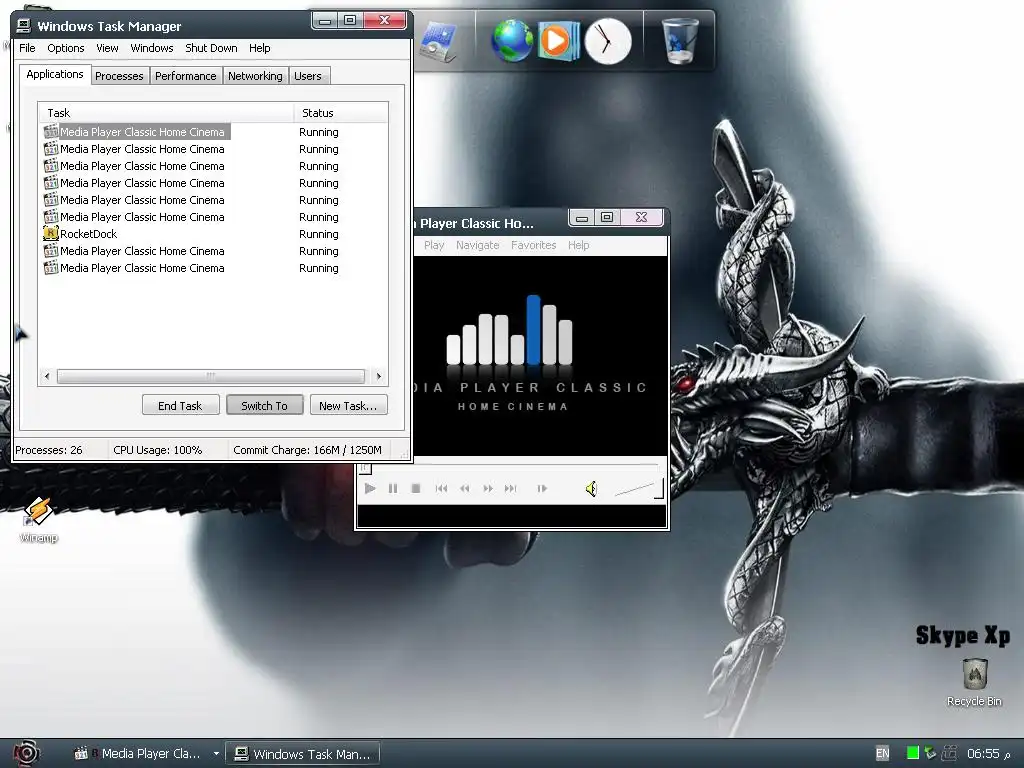Skip to next track in Media Player Classic
This screenshot has height=768, width=1024.
pyautogui.click(x=510, y=488)
